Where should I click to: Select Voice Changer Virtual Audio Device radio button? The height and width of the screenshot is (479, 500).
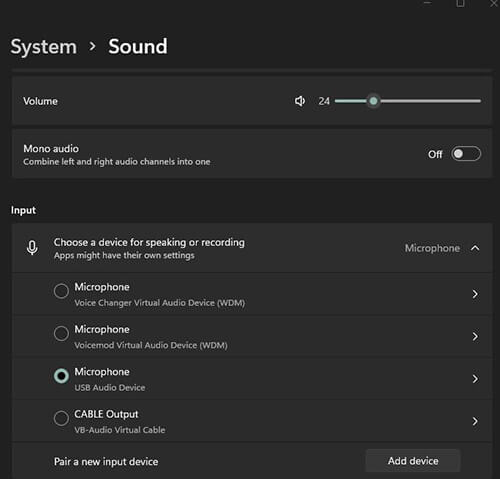(61, 291)
